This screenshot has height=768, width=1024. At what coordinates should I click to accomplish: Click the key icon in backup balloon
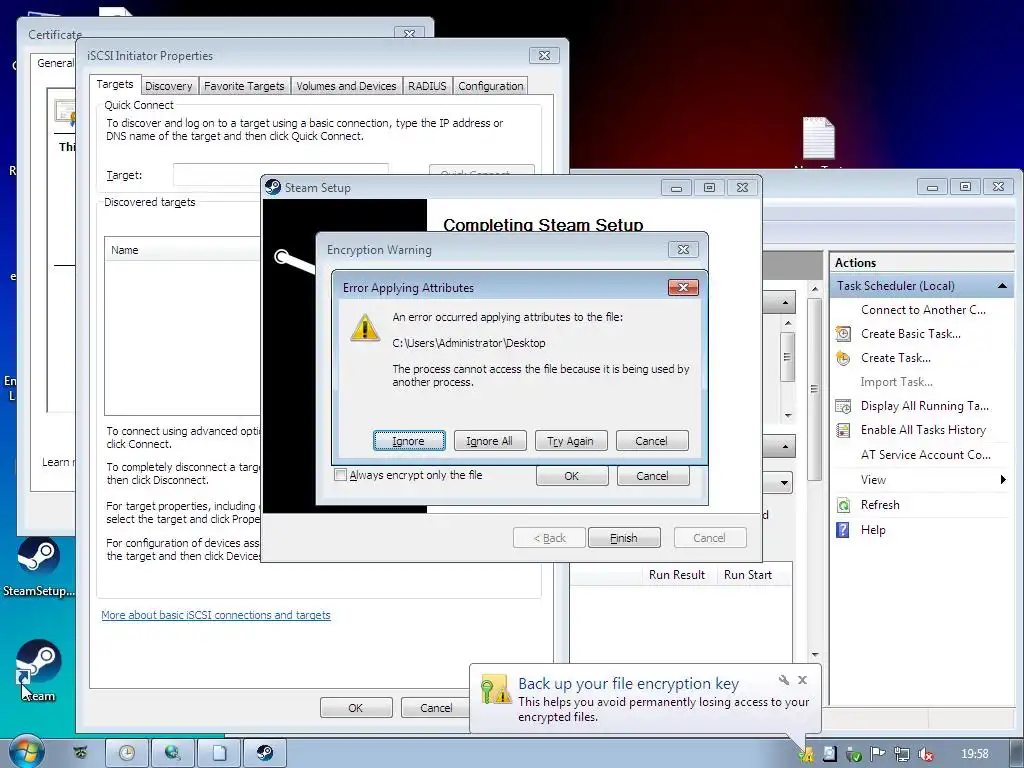pyautogui.click(x=495, y=689)
